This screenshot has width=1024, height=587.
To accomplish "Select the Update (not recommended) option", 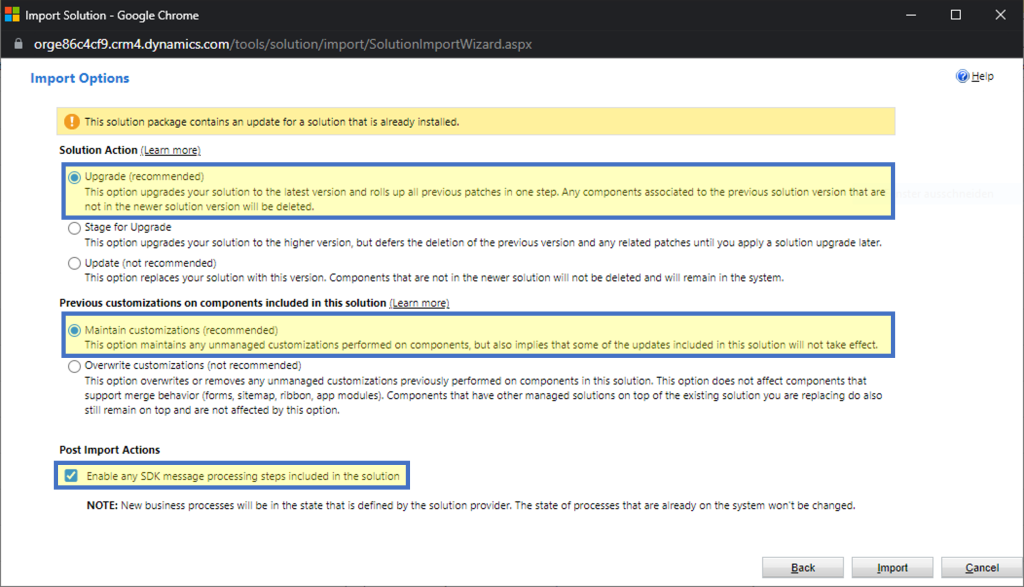I will click(73, 262).
